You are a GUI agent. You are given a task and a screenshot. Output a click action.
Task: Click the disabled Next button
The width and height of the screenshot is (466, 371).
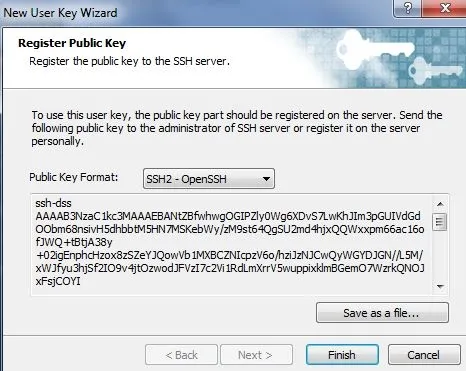point(256,355)
